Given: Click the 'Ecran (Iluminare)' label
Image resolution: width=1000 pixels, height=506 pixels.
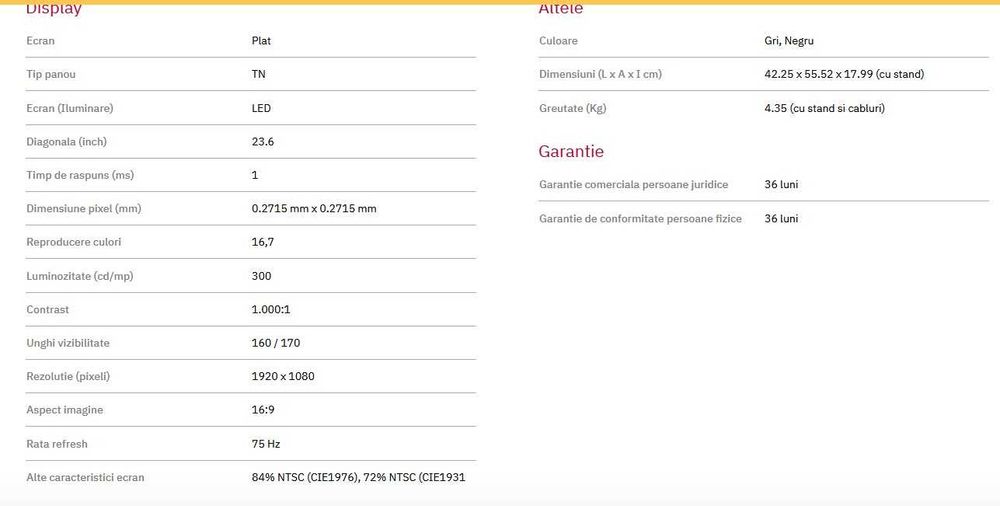Looking at the screenshot, I should [70, 108].
